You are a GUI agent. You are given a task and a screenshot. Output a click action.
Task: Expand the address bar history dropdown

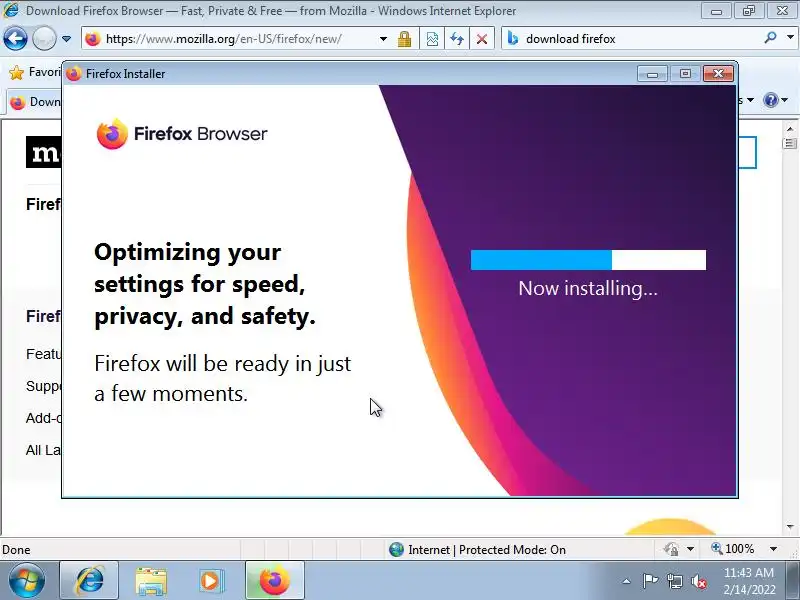(383, 39)
